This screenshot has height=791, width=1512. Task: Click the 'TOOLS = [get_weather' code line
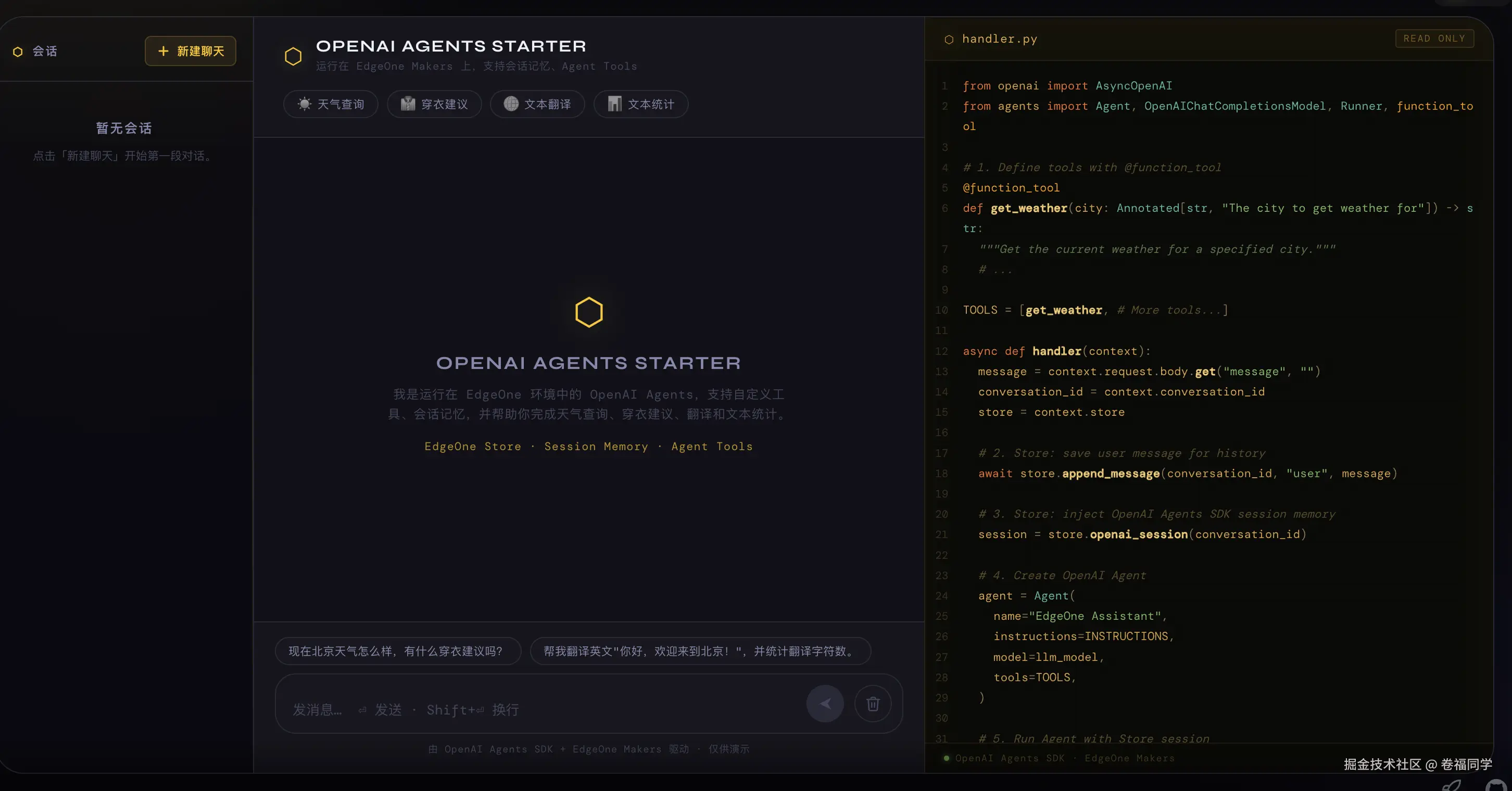[1095, 310]
